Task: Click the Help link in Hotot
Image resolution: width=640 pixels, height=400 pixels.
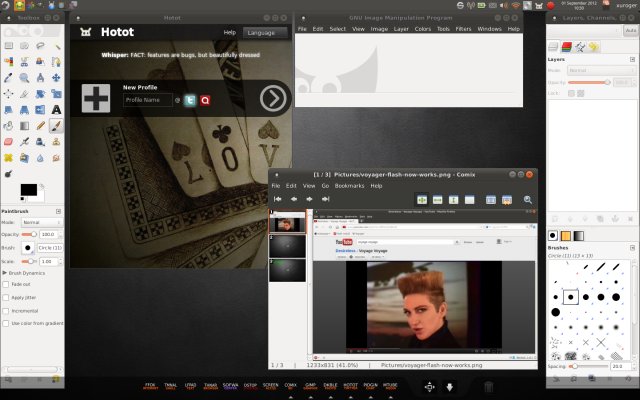Action: pos(230,33)
